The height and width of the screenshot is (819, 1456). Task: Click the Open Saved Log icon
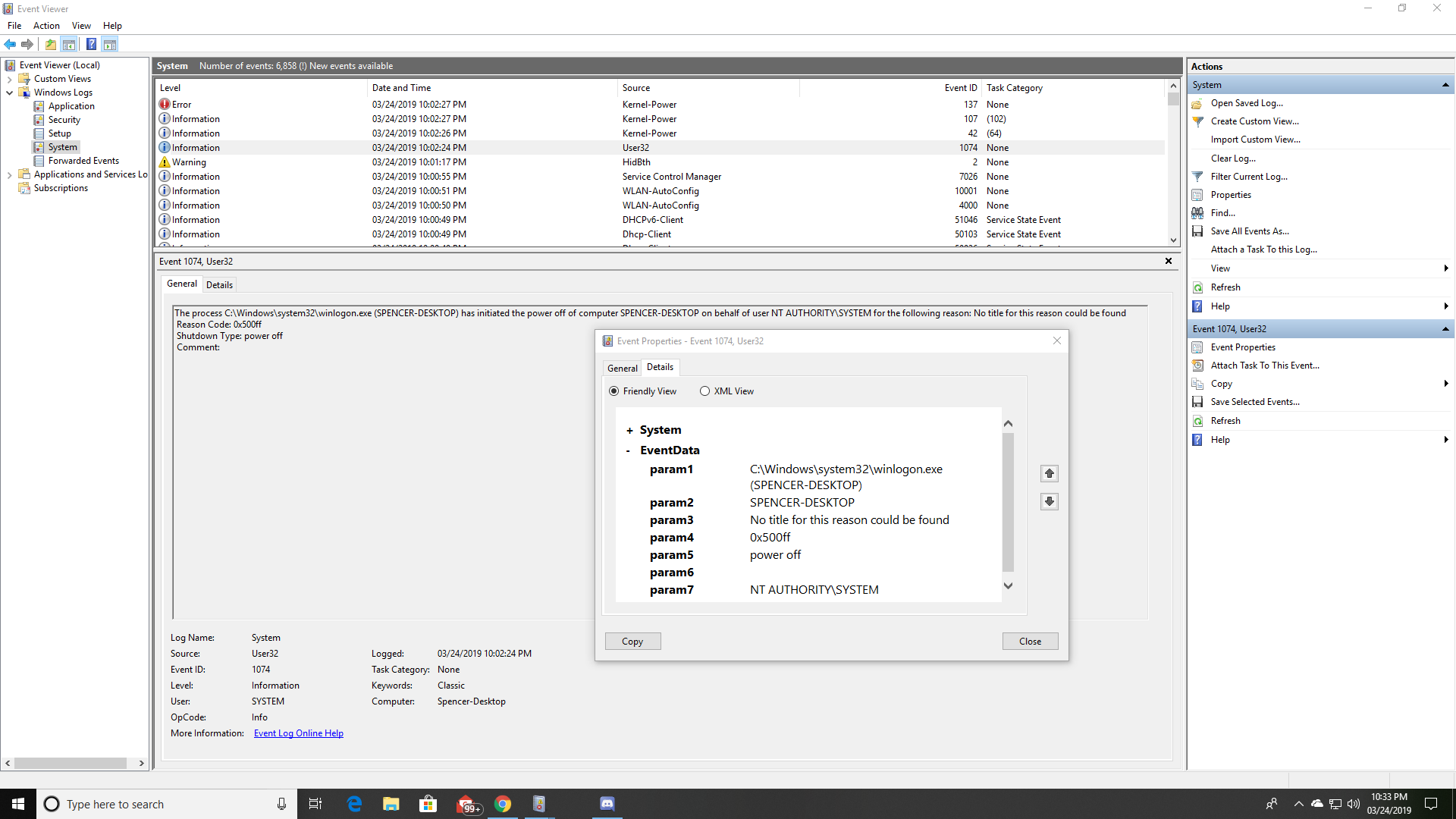1197,103
